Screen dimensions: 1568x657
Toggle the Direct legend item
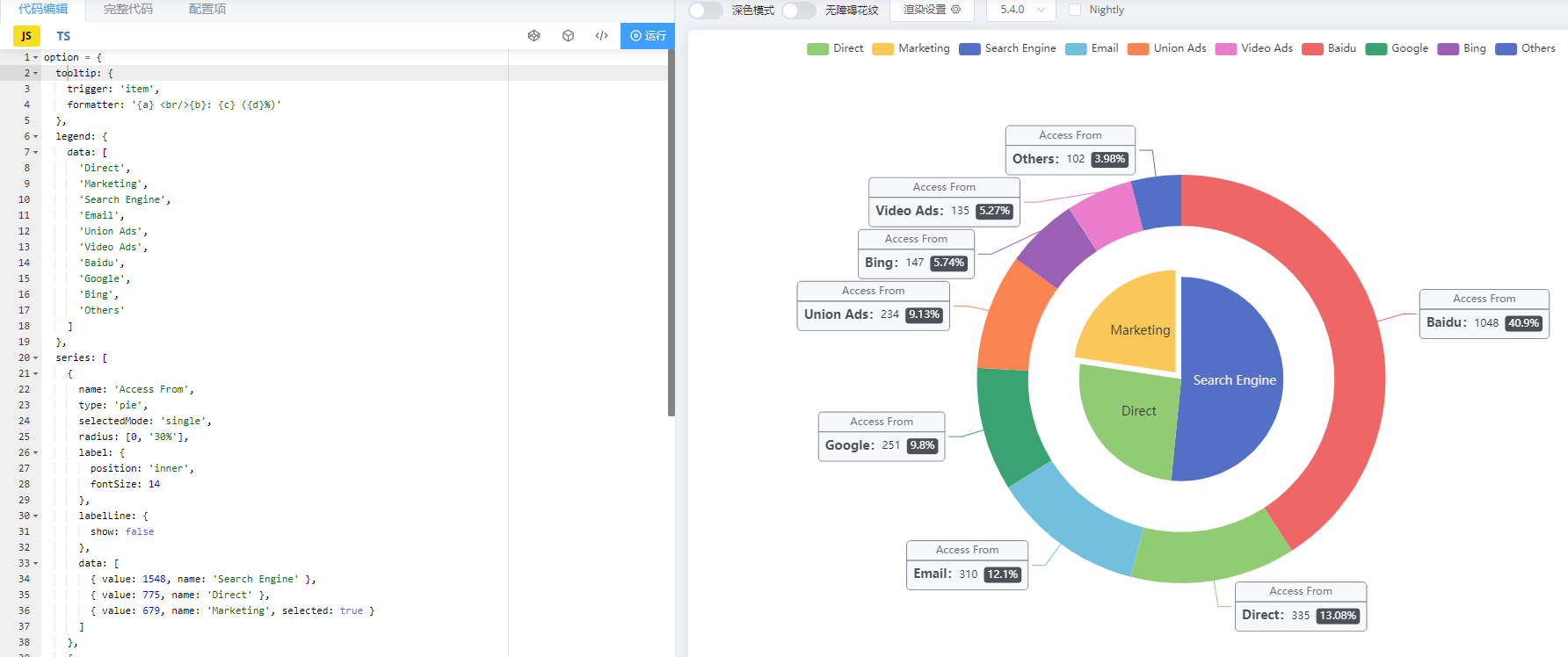click(x=835, y=48)
